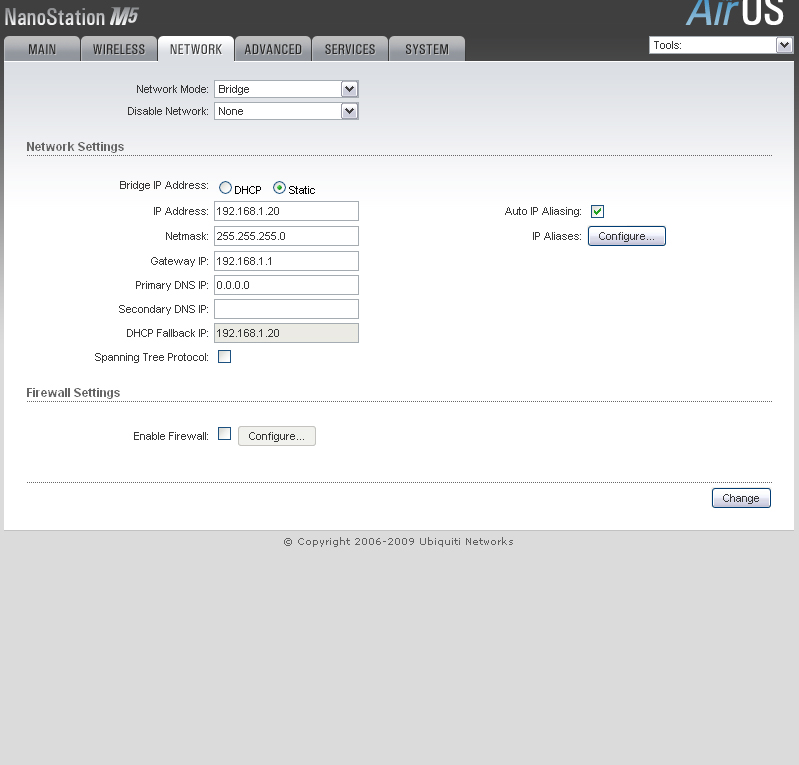Click the NanoStation M5 logo

pos(71,17)
